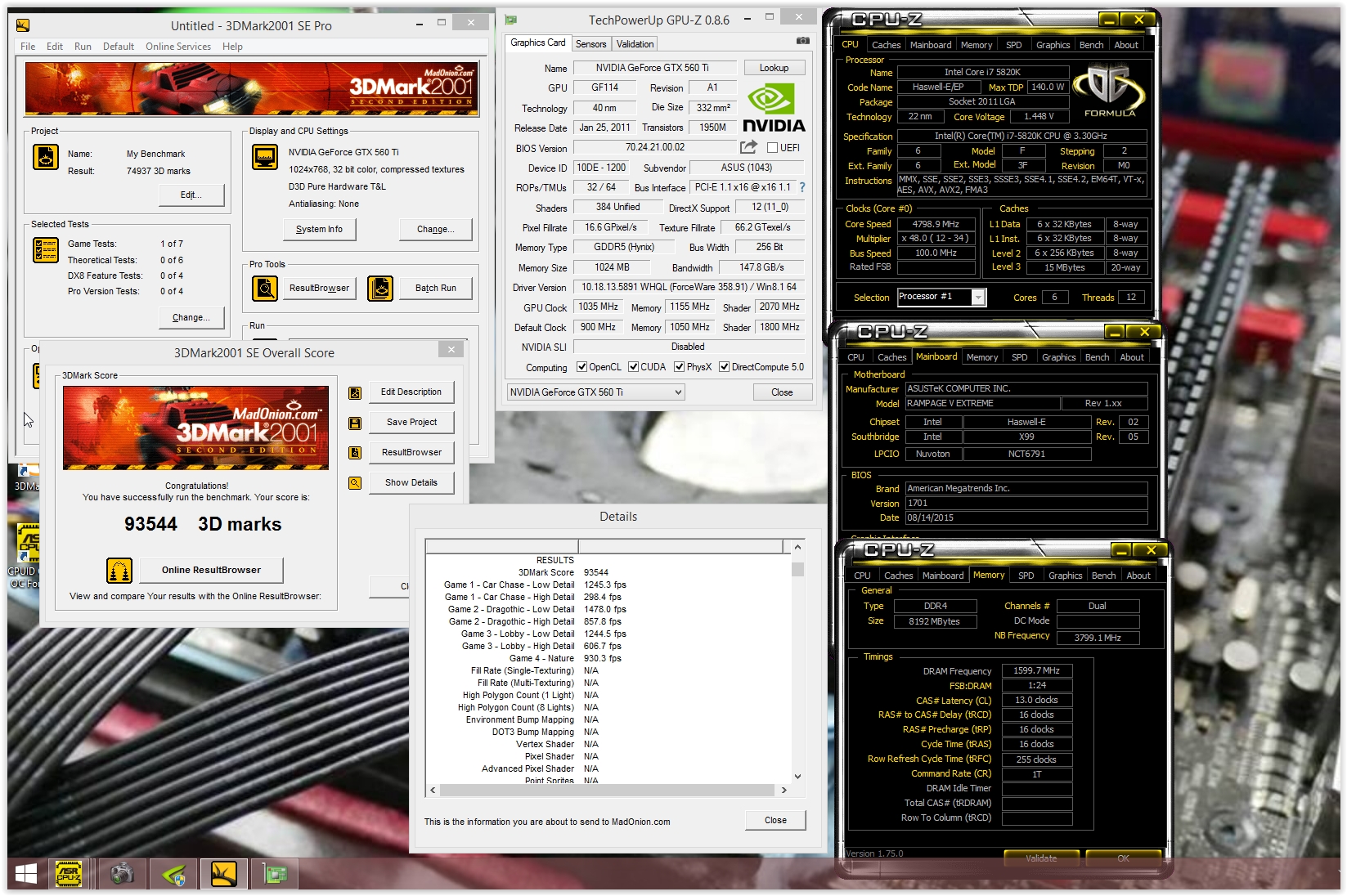1347x896 pixels.
Task: Click the Edit Description icon in Overall Score
Action: pyautogui.click(x=355, y=392)
